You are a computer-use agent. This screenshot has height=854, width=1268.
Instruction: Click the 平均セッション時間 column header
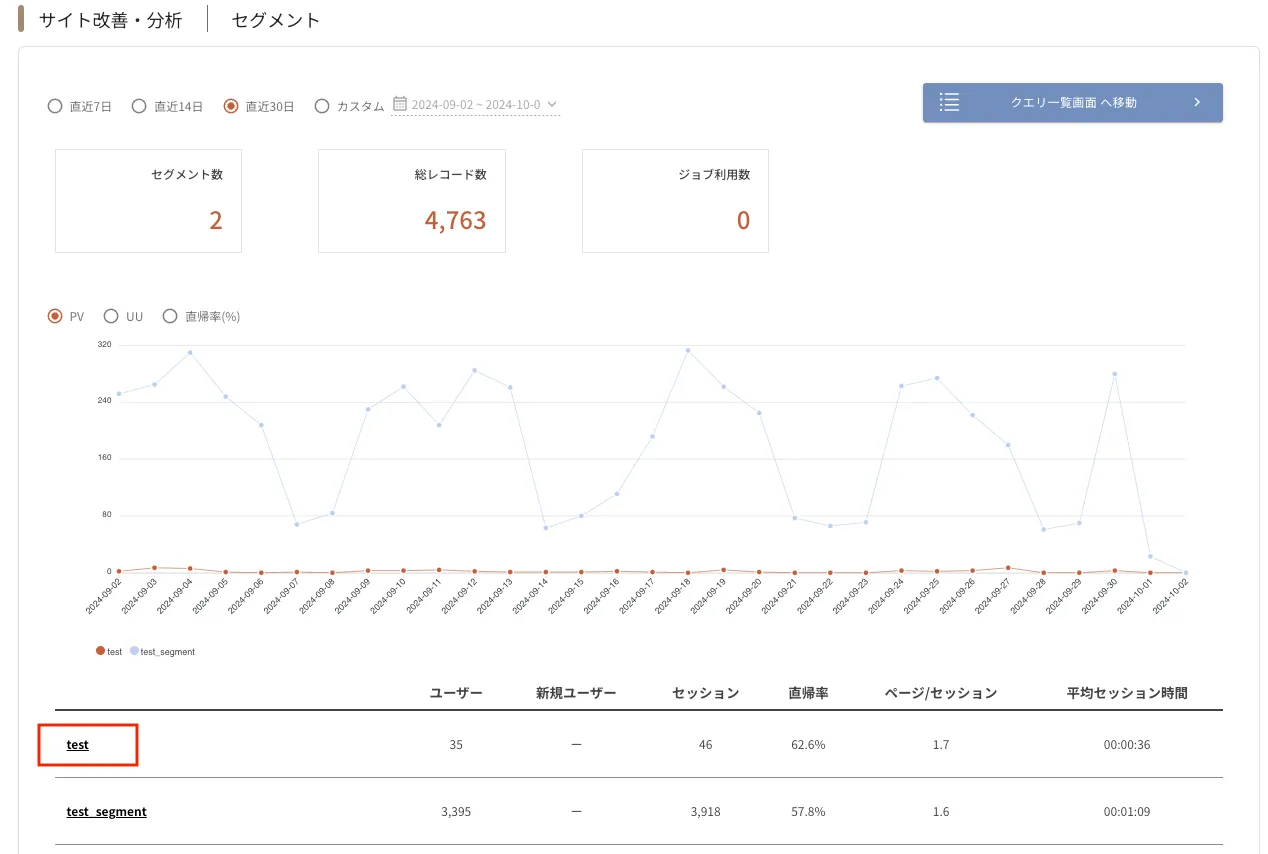[x=1127, y=693]
